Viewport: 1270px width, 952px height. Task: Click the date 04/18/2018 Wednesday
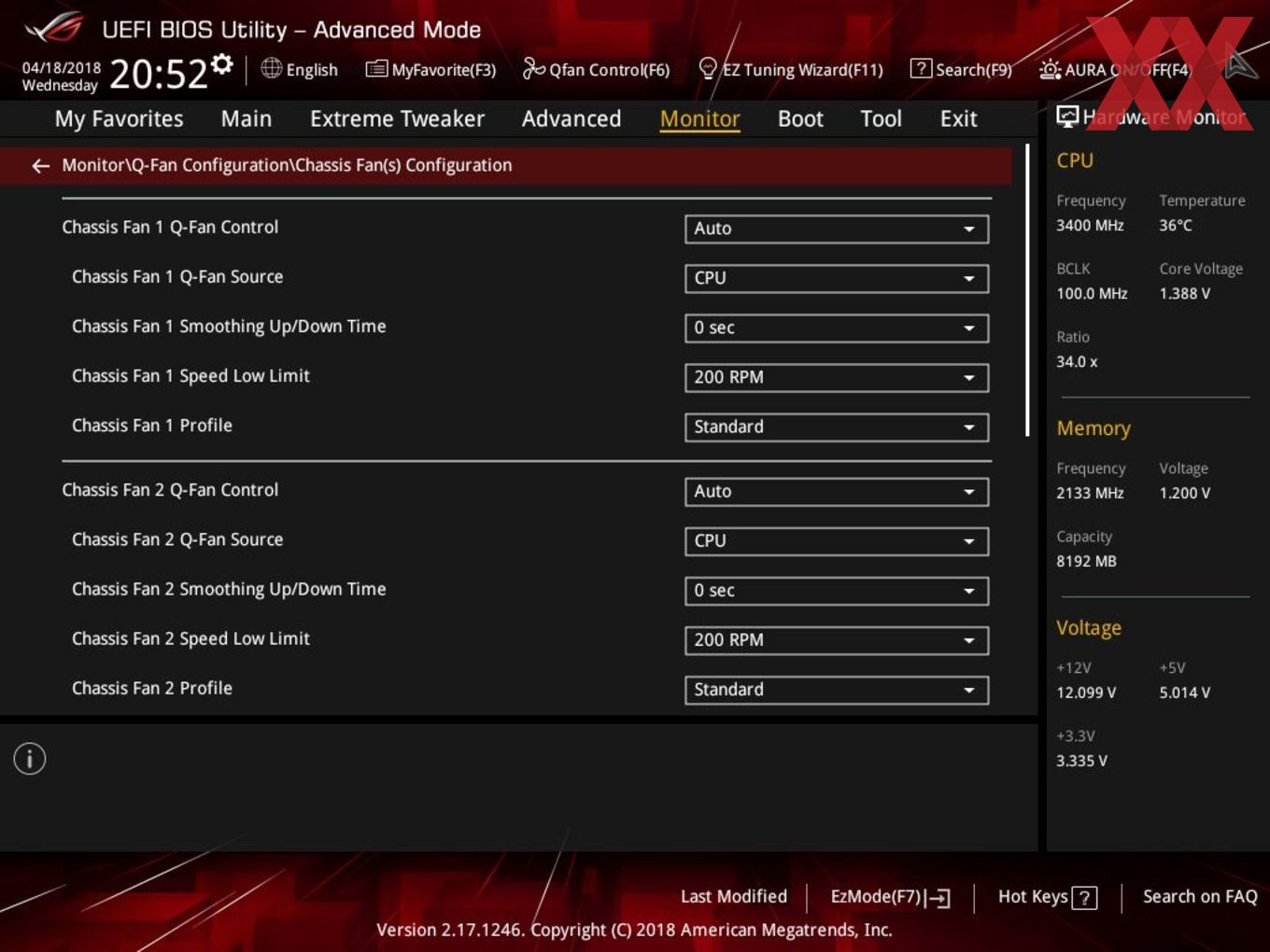61,77
